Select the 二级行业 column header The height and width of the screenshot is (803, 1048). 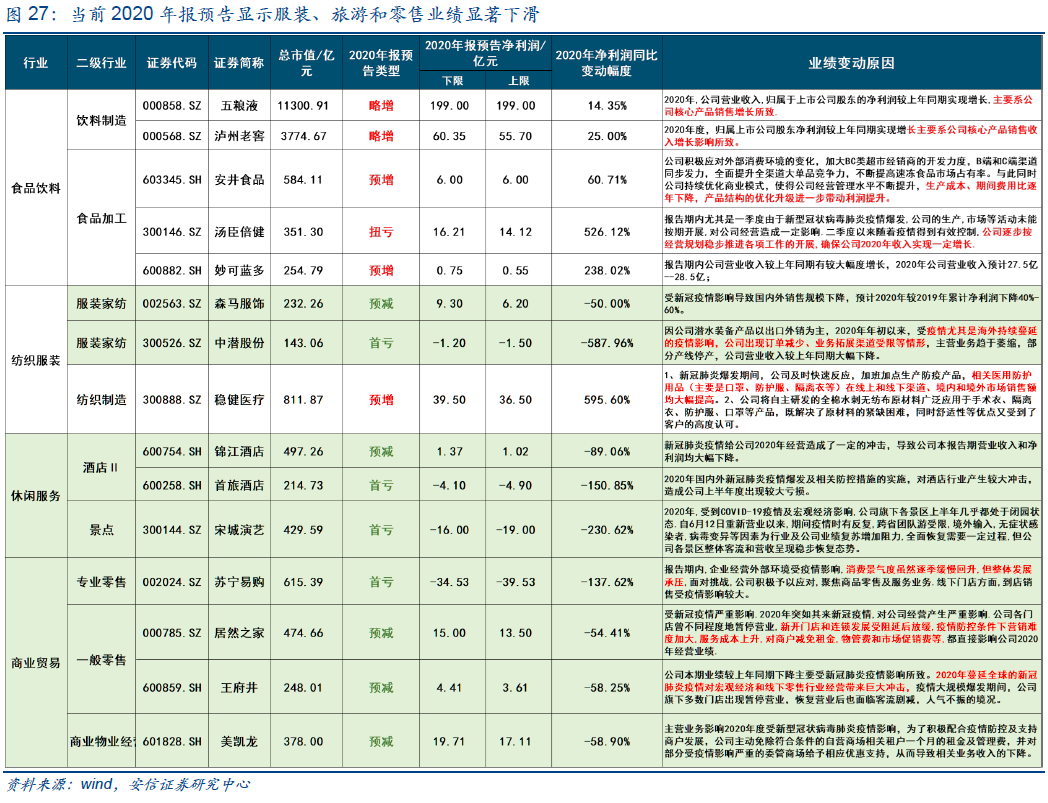[102, 63]
